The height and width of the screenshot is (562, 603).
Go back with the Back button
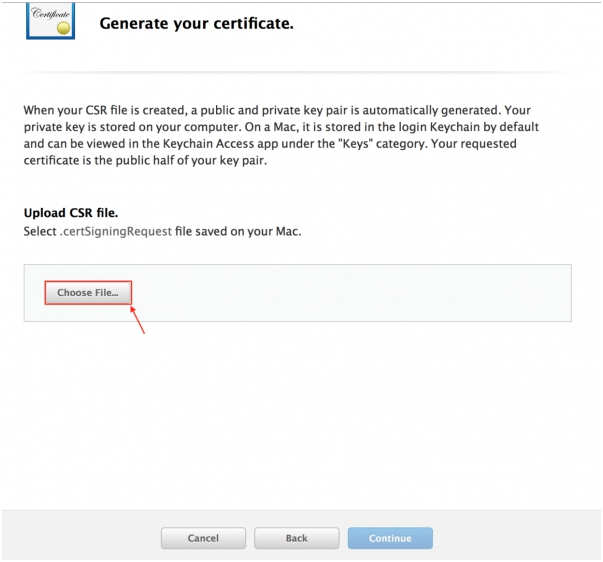tap(296, 538)
